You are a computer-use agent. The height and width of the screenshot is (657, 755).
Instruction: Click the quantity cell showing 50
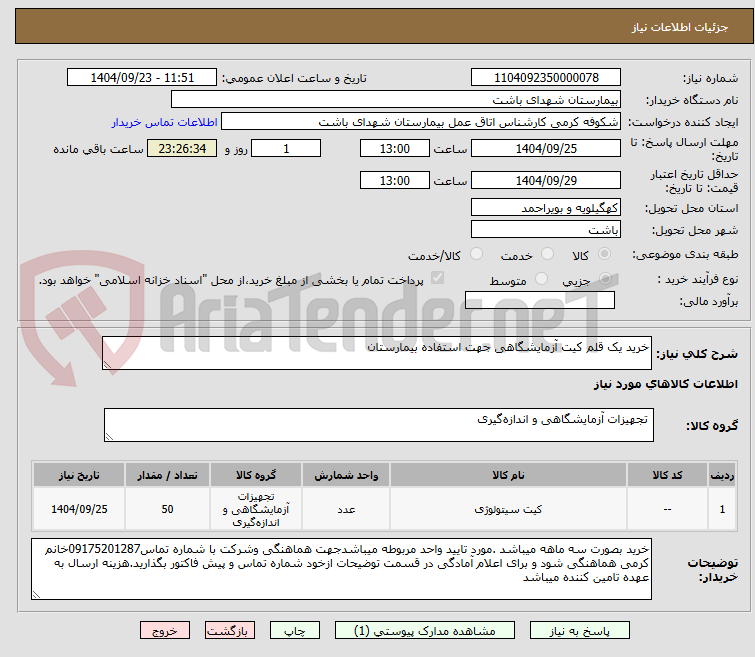tap(167, 509)
